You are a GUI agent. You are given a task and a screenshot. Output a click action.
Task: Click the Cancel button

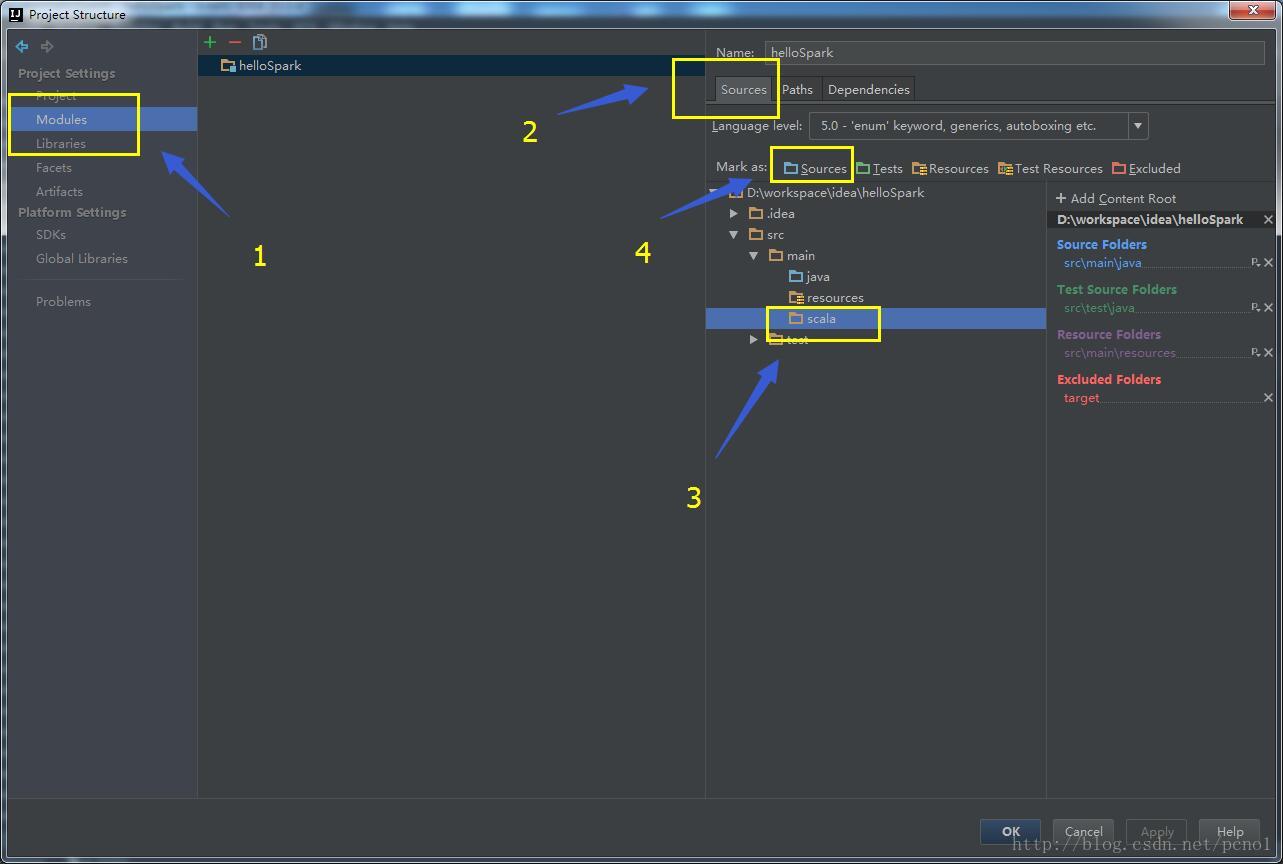click(x=1084, y=831)
